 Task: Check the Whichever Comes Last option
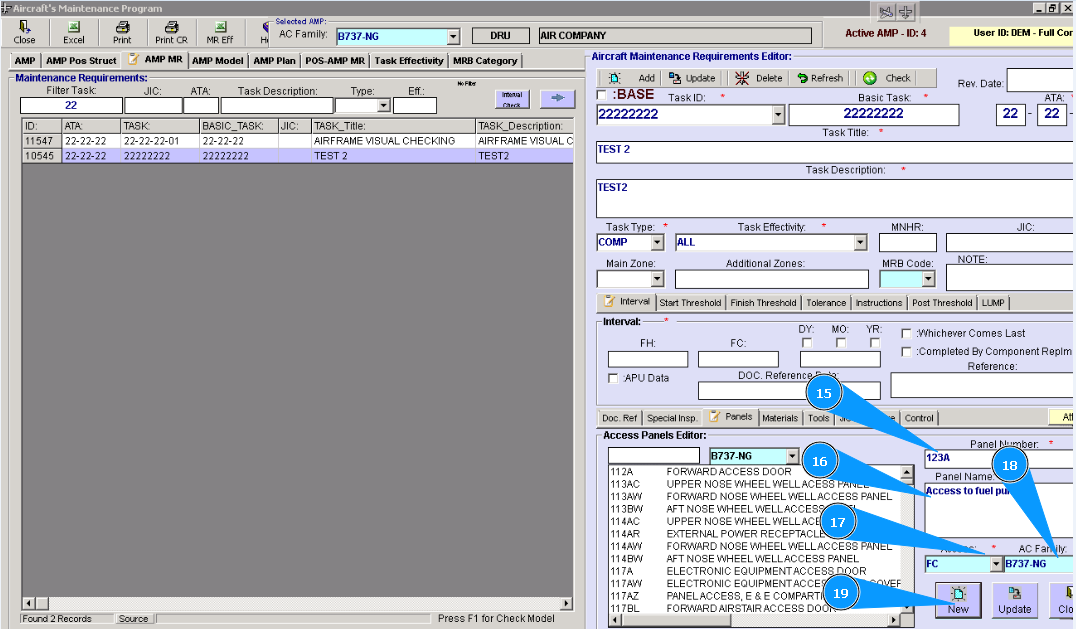(906, 333)
